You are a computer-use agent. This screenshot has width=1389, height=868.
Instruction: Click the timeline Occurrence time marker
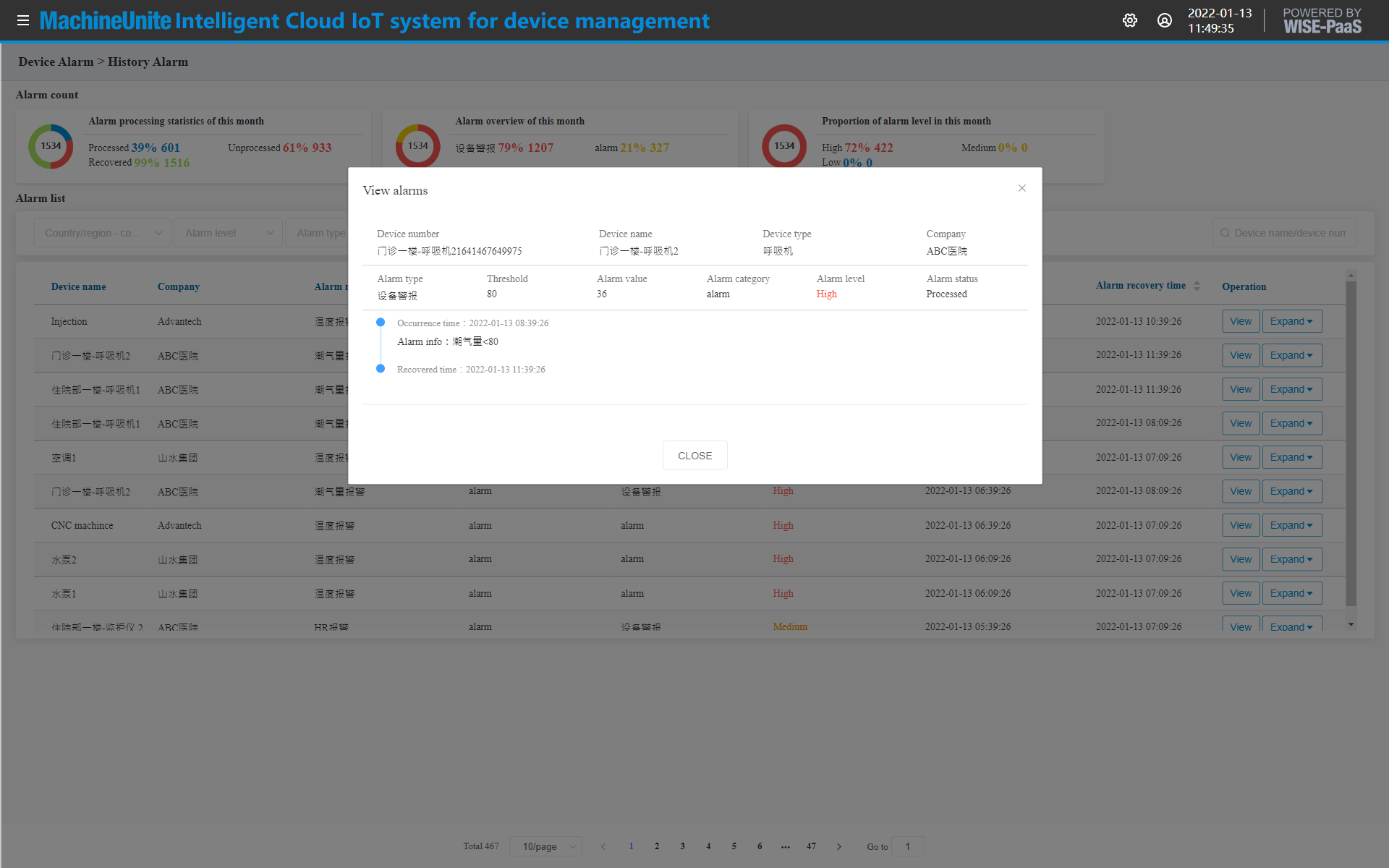coord(381,323)
